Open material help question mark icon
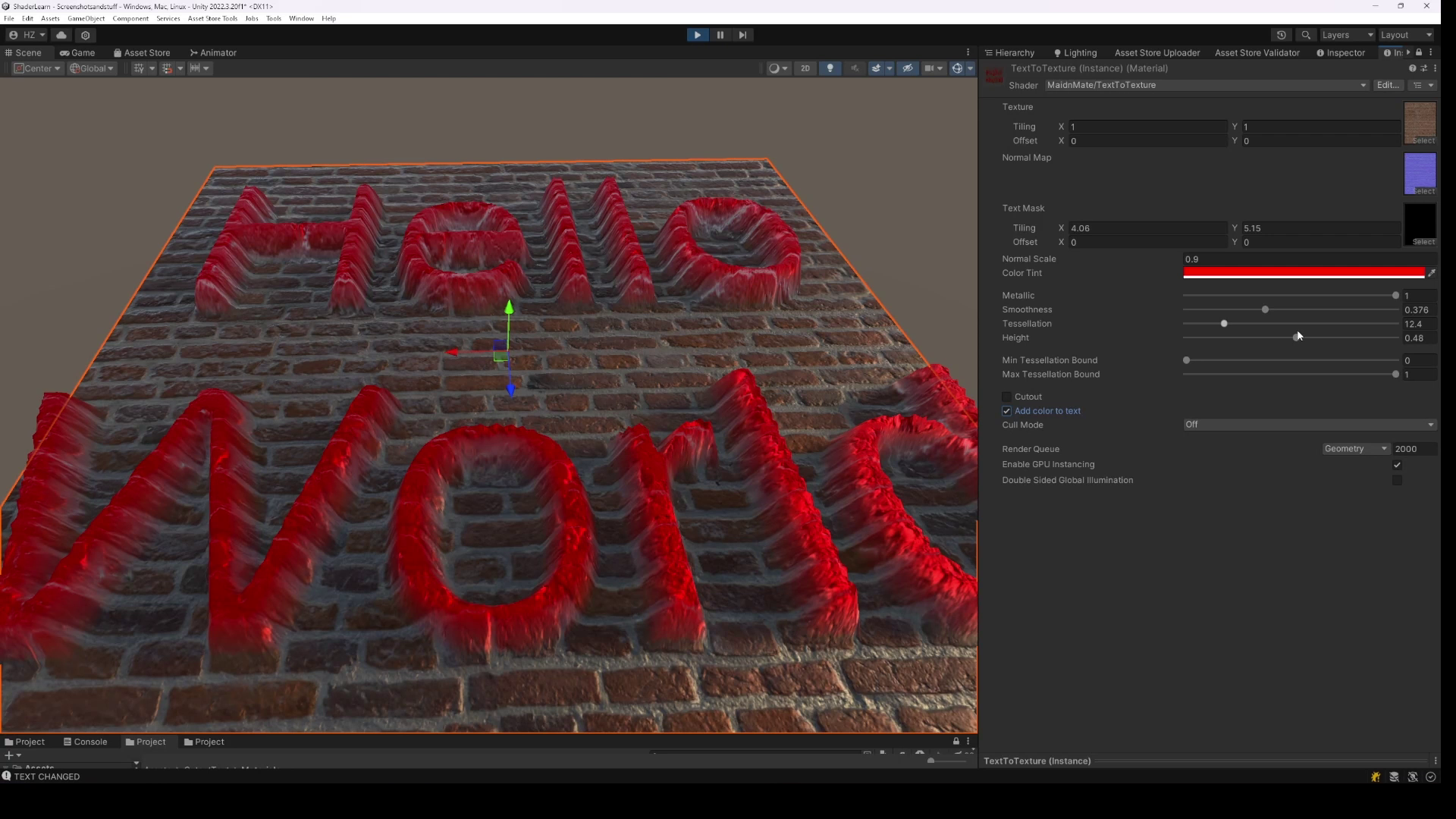1456x819 pixels. tap(1412, 68)
